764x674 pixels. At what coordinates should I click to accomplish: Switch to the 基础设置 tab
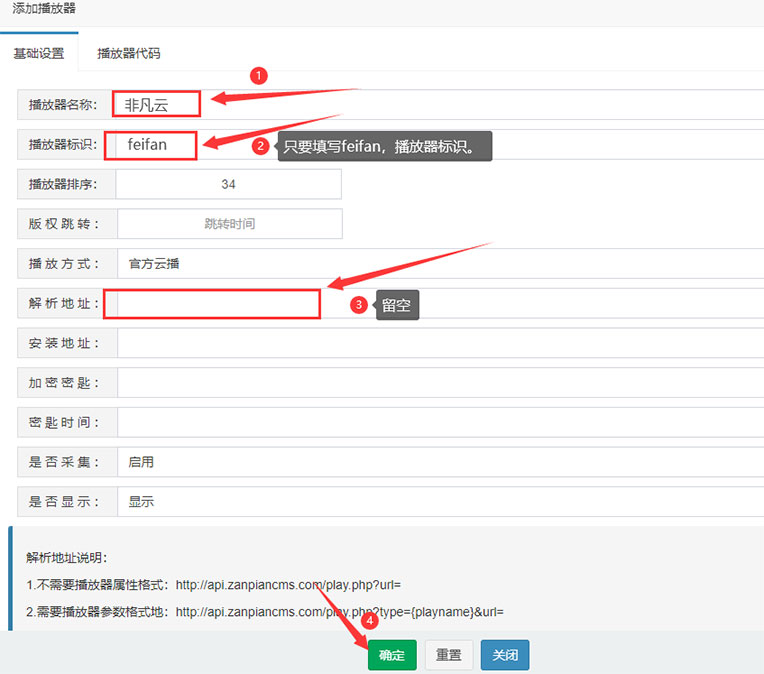tap(39, 54)
